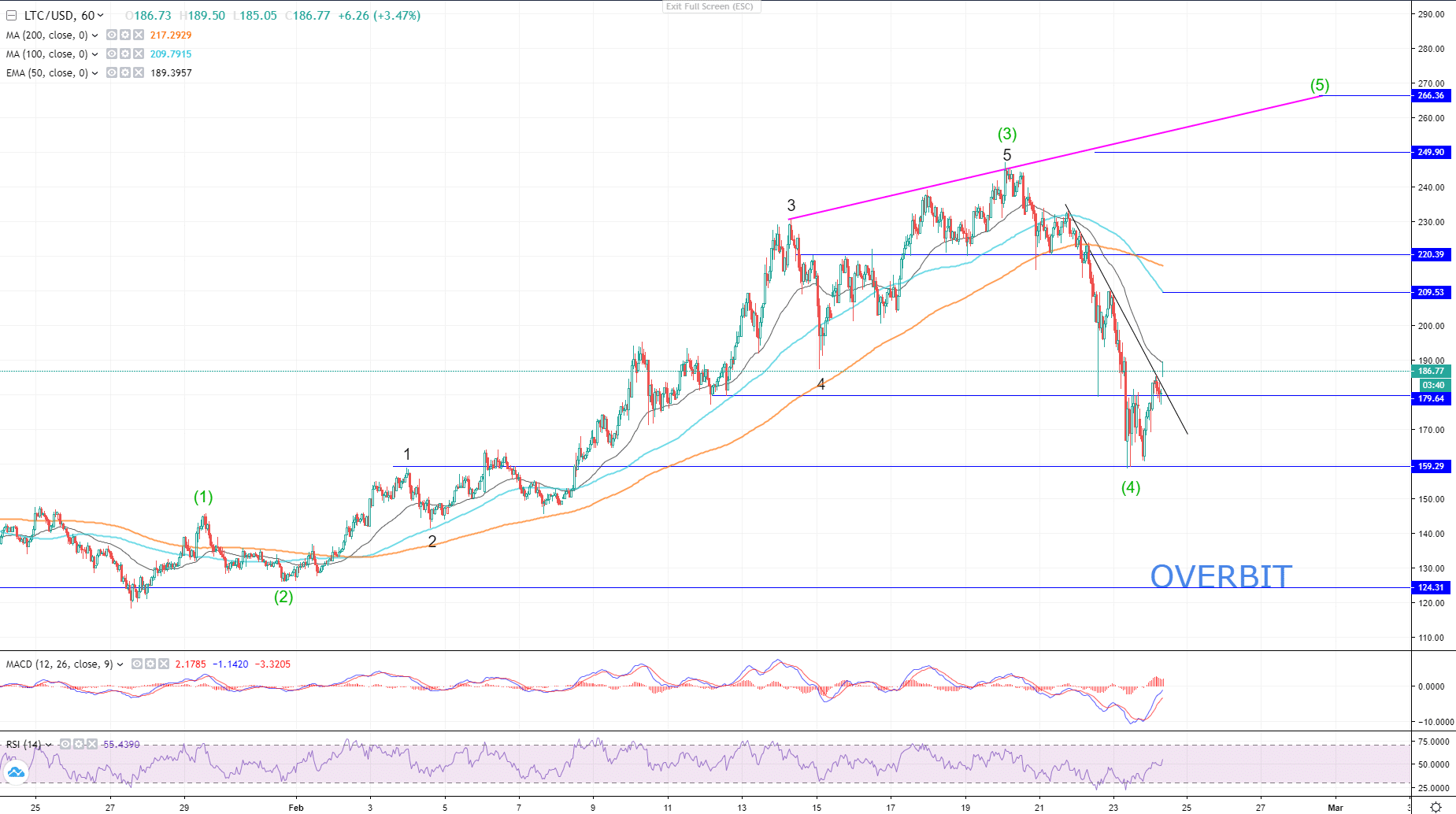Screen dimensions: 1456x814
Task: Select the 220.39 price level label
Action: (1431, 254)
